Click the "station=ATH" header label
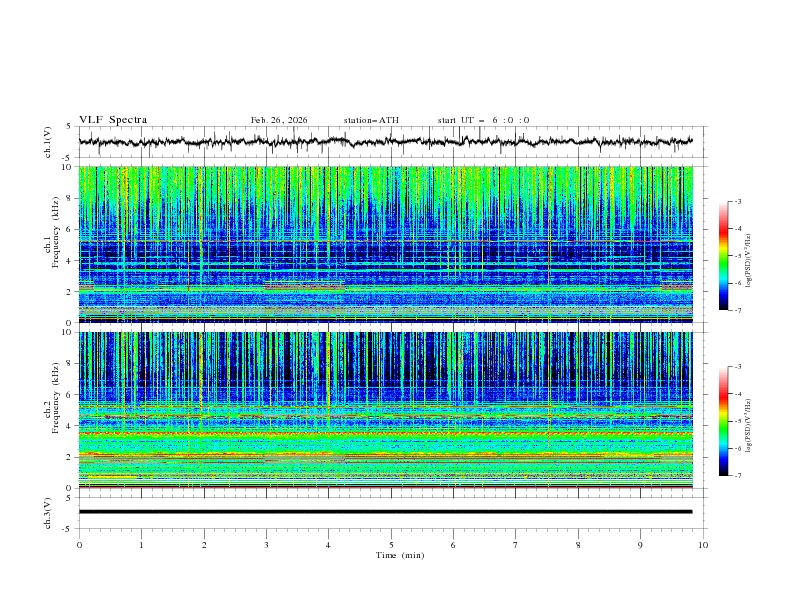 click(371, 120)
